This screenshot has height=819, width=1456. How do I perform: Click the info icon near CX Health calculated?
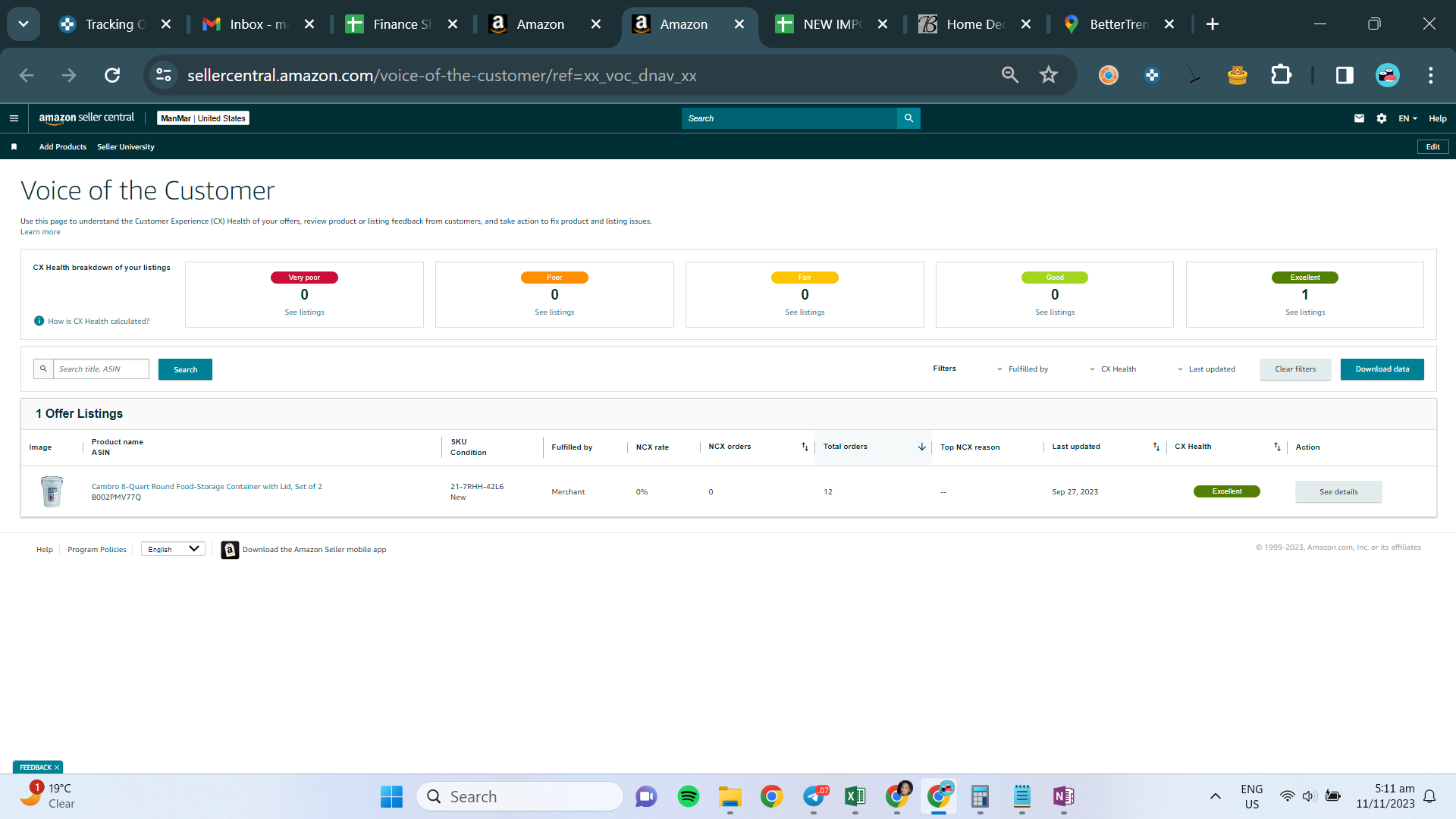pyautogui.click(x=39, y=321)
